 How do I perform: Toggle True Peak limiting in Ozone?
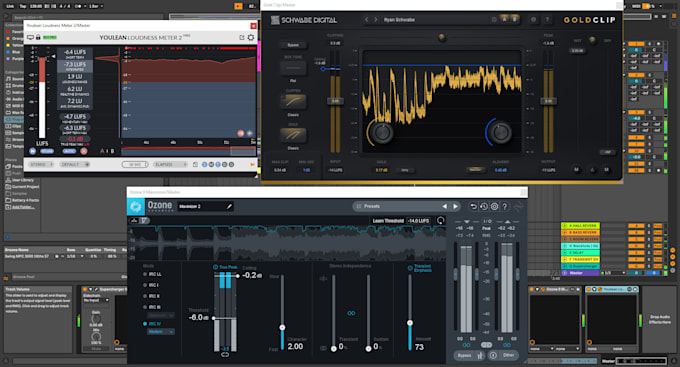tap(216, 267)
